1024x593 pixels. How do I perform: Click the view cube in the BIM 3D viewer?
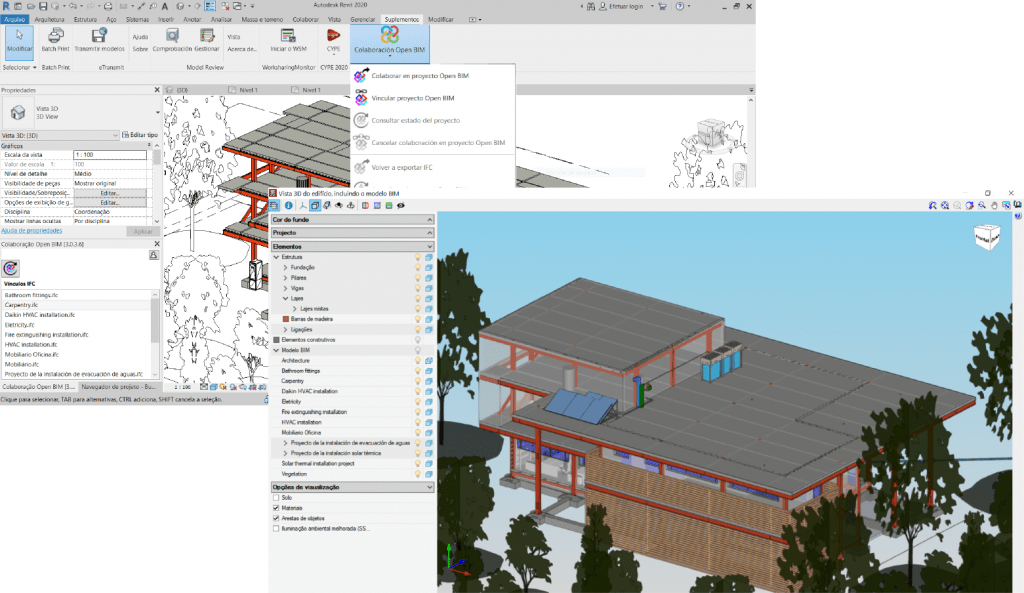coord(986,237)
